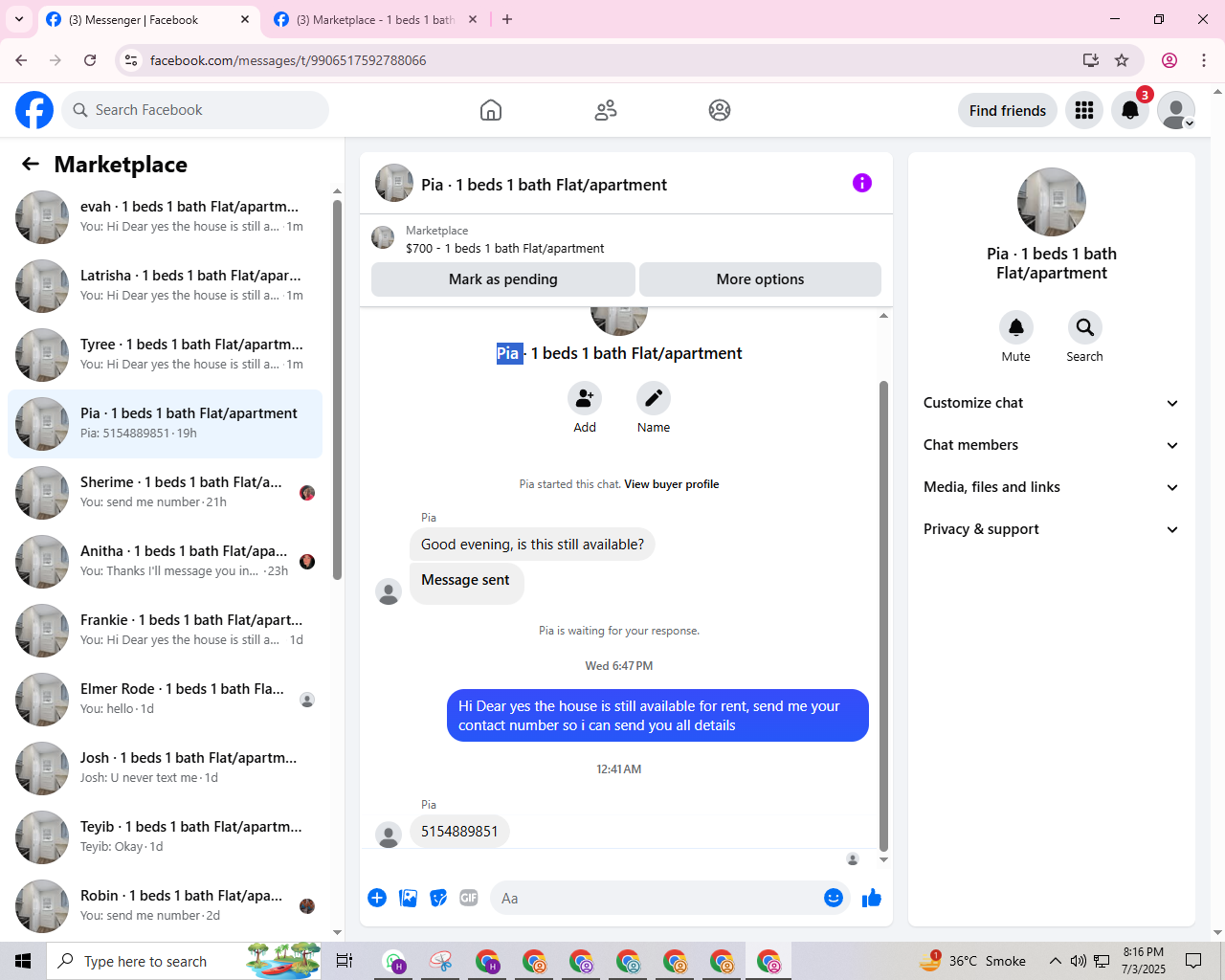The width and height of the screenshot is (1225, 980).
Task: Open Teyib conversation in list
Action: pos(165,837)
